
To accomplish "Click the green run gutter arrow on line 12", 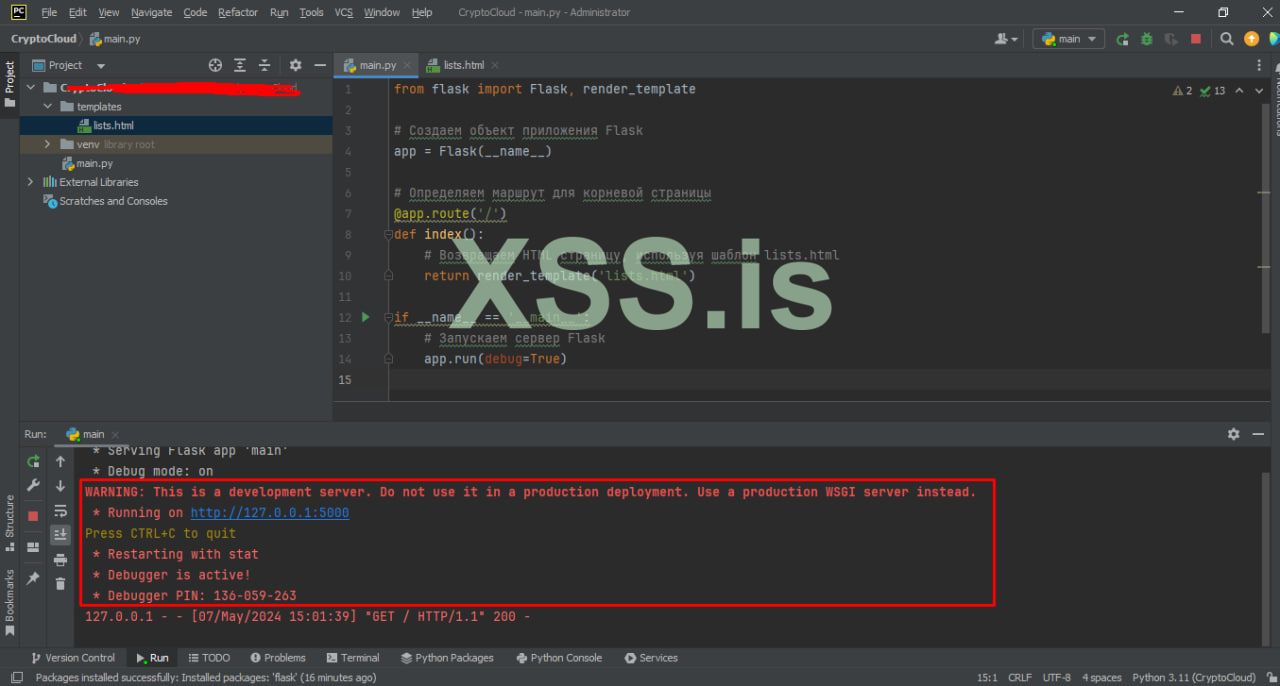I will 365,317.
